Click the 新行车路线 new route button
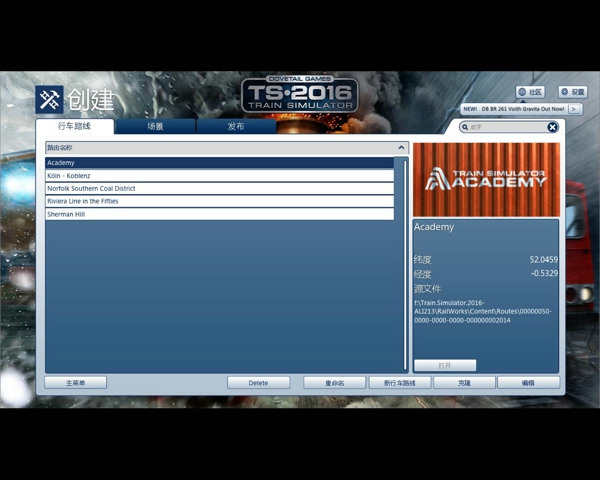Screen dimensions: 600x480 [400, 383]
